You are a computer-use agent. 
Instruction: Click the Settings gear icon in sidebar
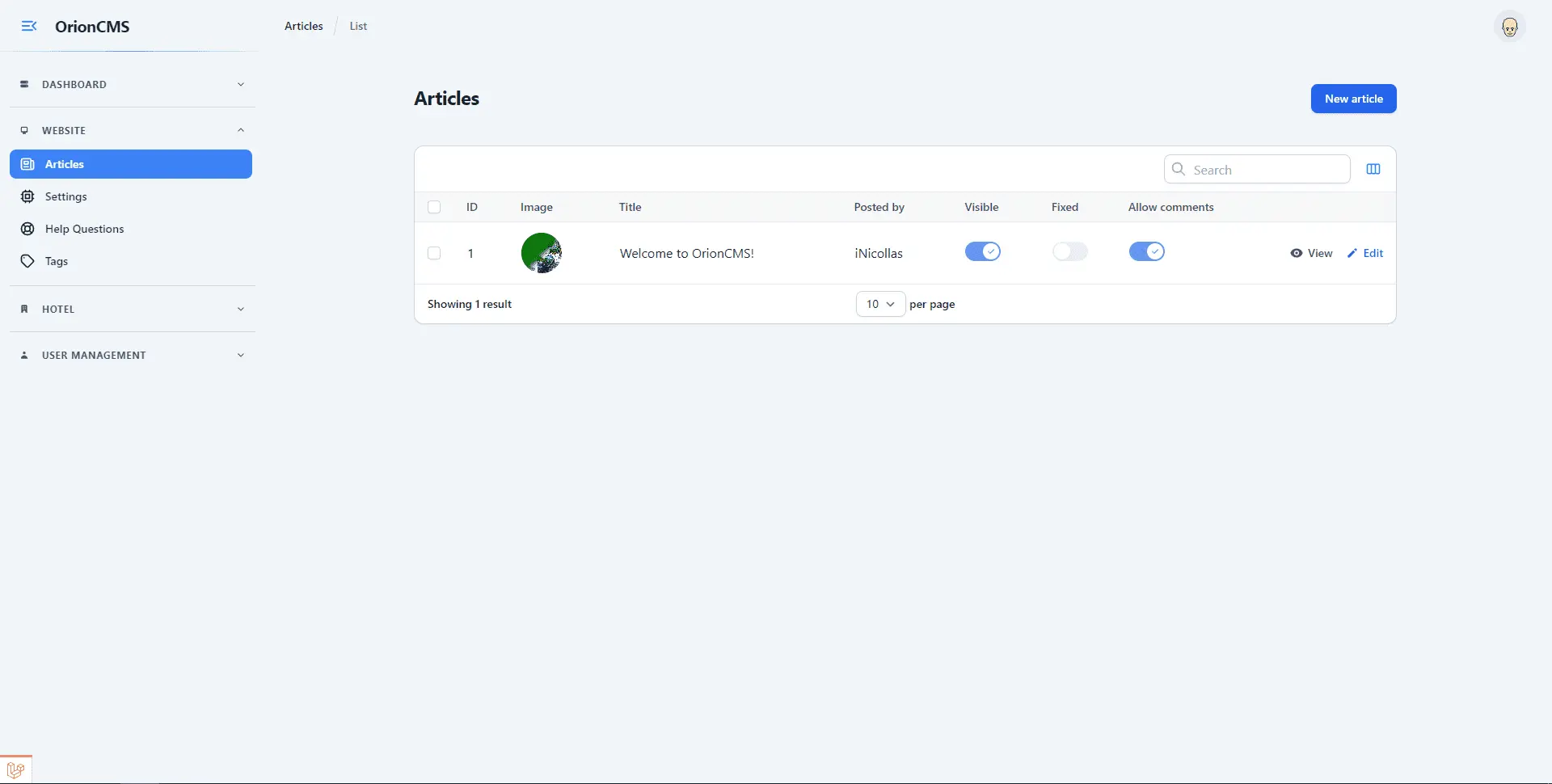[x=27, y=196]
